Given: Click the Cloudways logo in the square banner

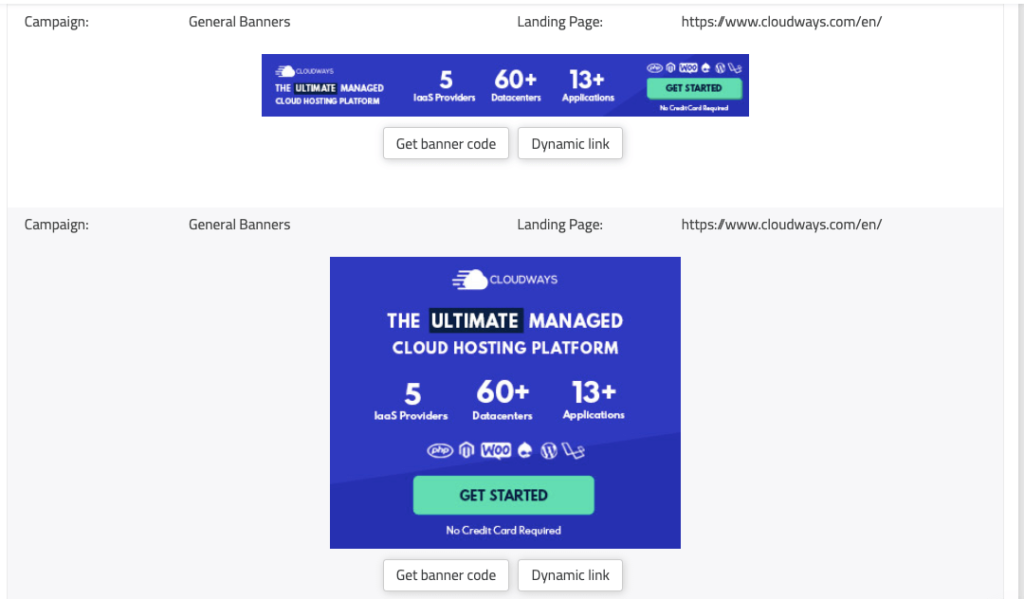Looking at the screenshot, I should point(505,280).
